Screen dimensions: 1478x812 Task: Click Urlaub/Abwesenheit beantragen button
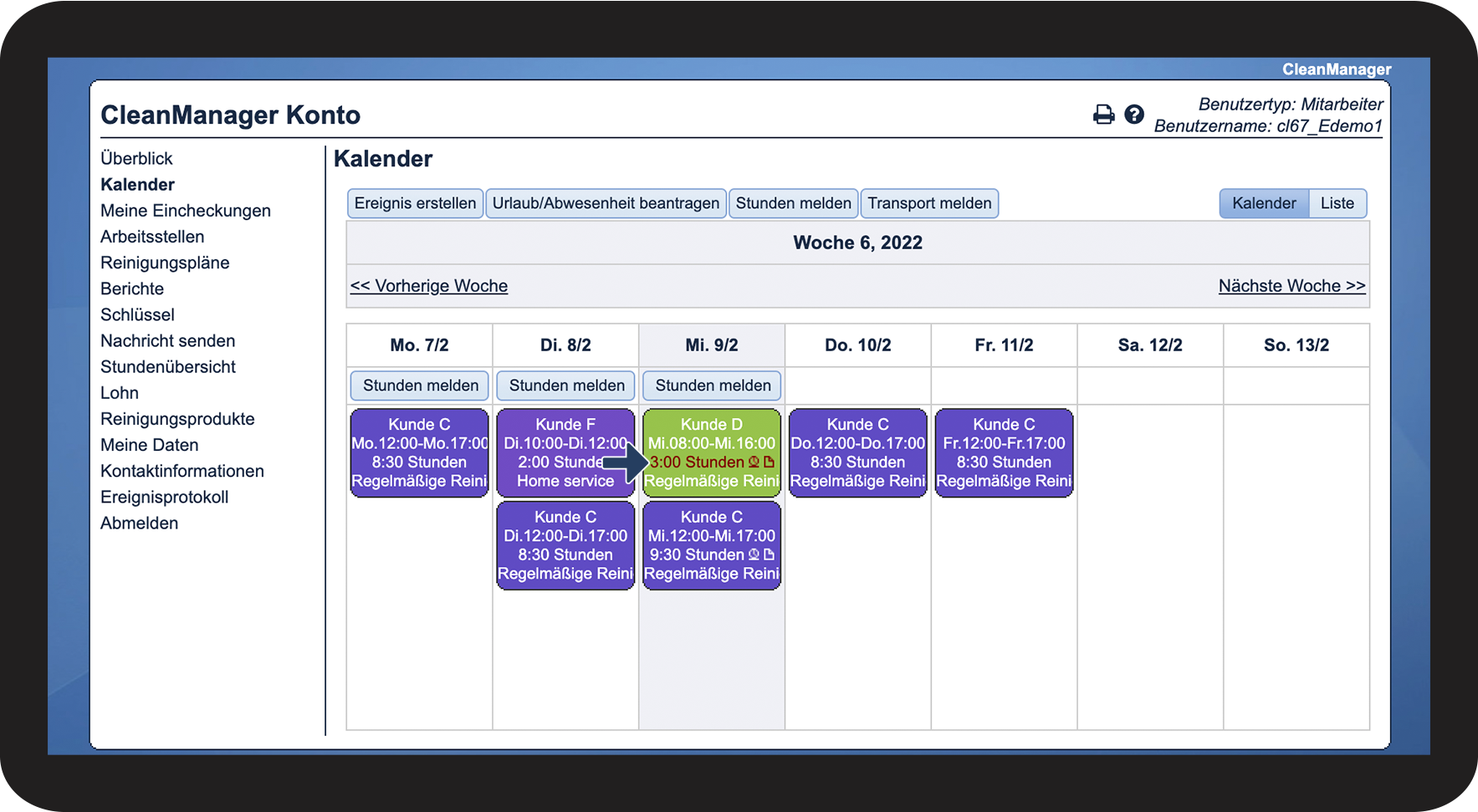click(x=606, y=203)
